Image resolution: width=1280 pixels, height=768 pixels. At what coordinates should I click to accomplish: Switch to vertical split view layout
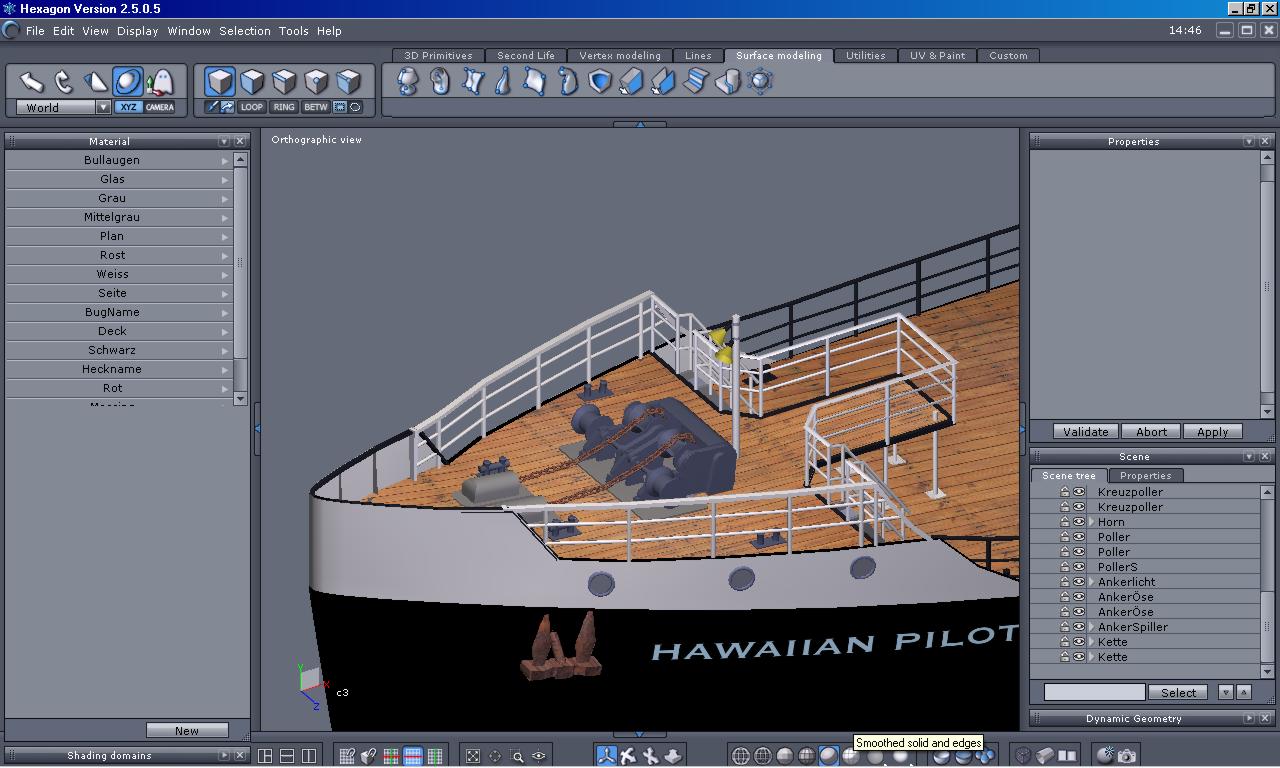(309, 756)
